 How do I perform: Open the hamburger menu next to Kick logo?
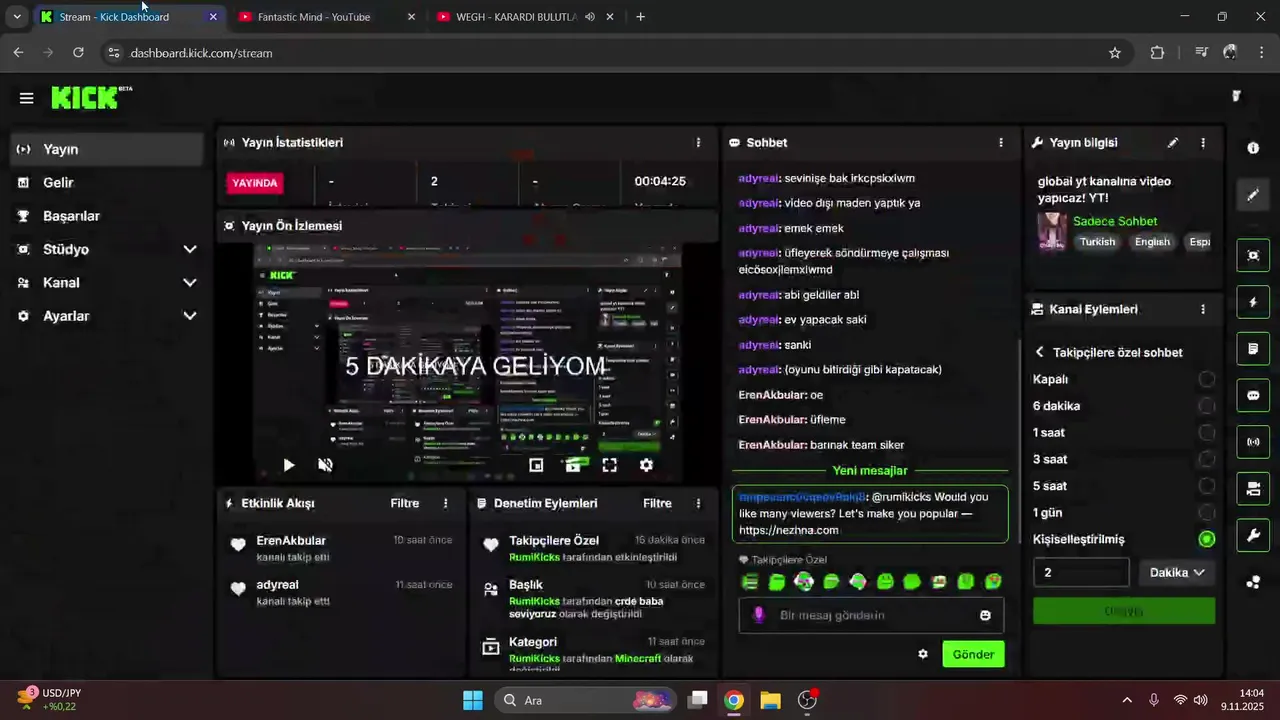coord(26,98)
